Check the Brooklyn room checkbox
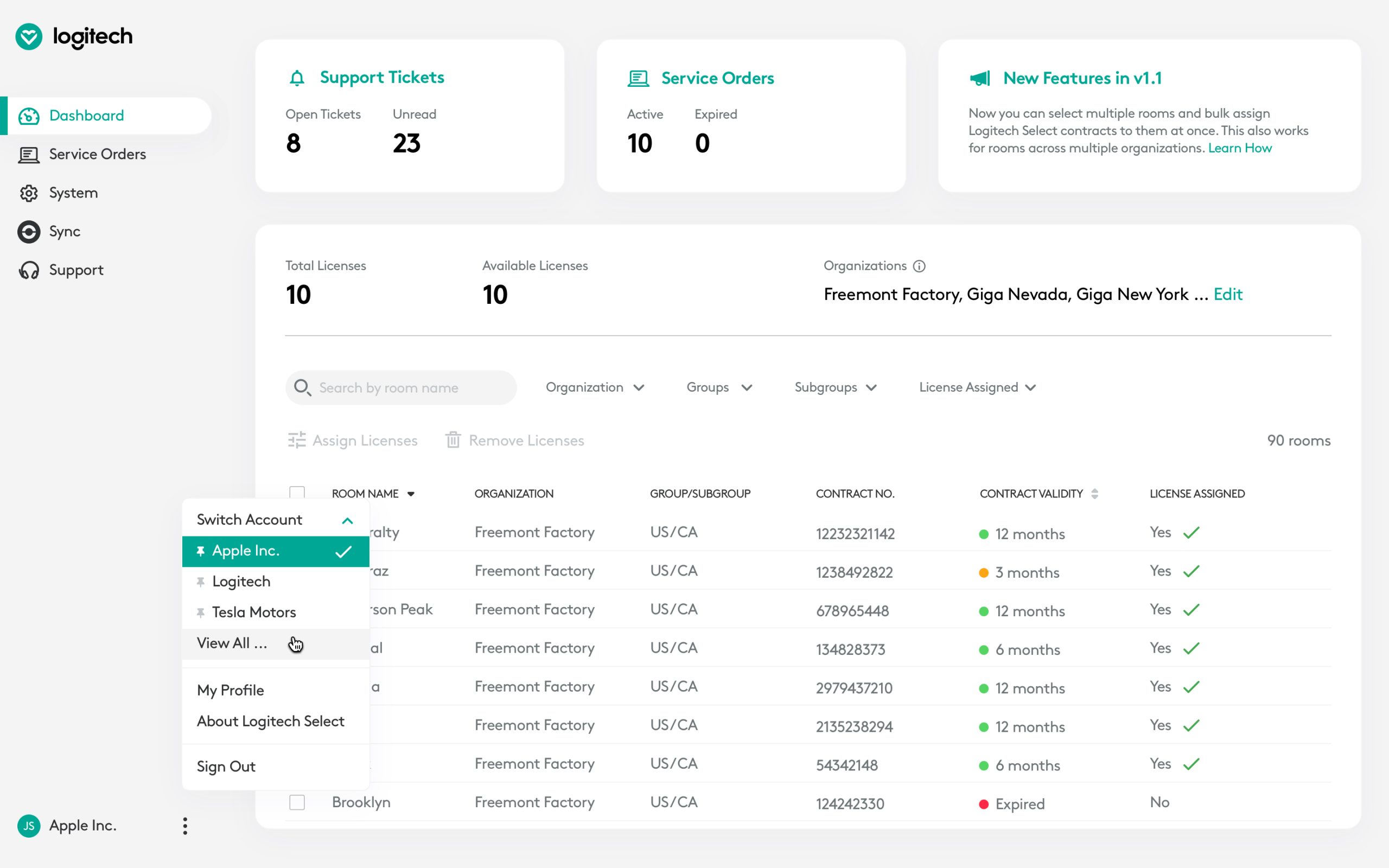This screenshot has height=868, width=1389. (x=297, y=802)
